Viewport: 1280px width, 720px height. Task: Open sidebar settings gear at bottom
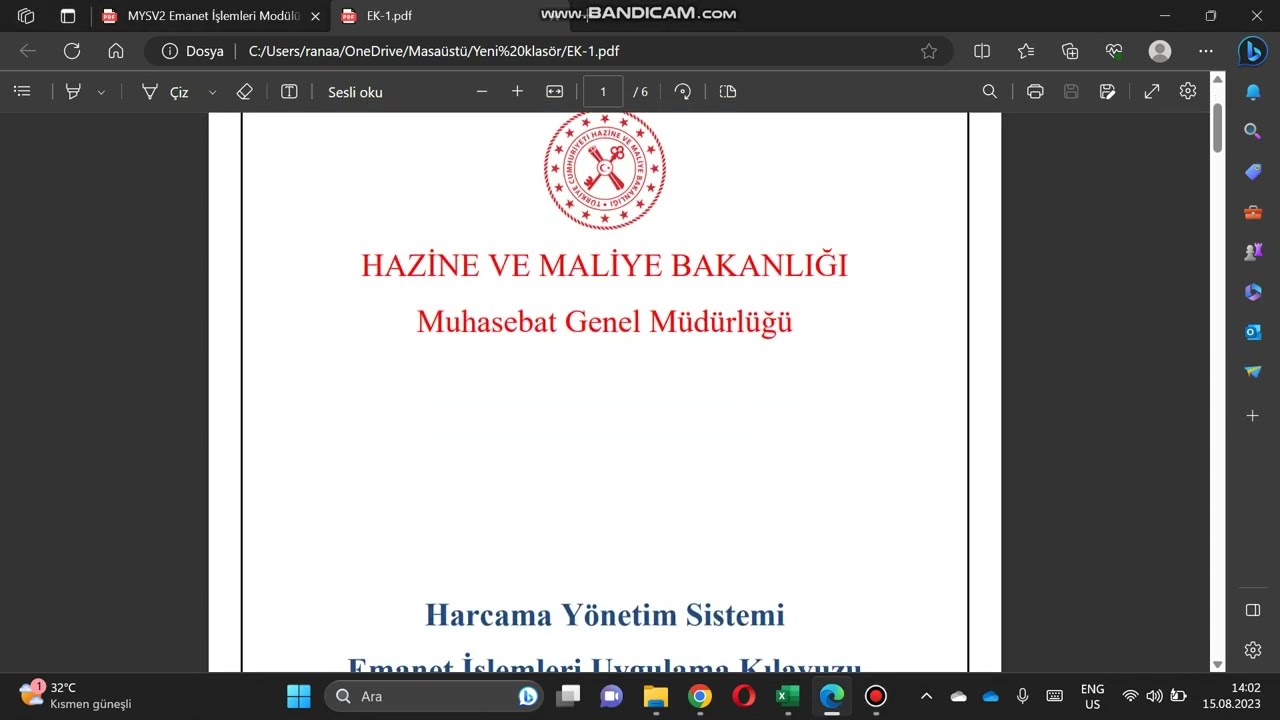click(1253, 650)
